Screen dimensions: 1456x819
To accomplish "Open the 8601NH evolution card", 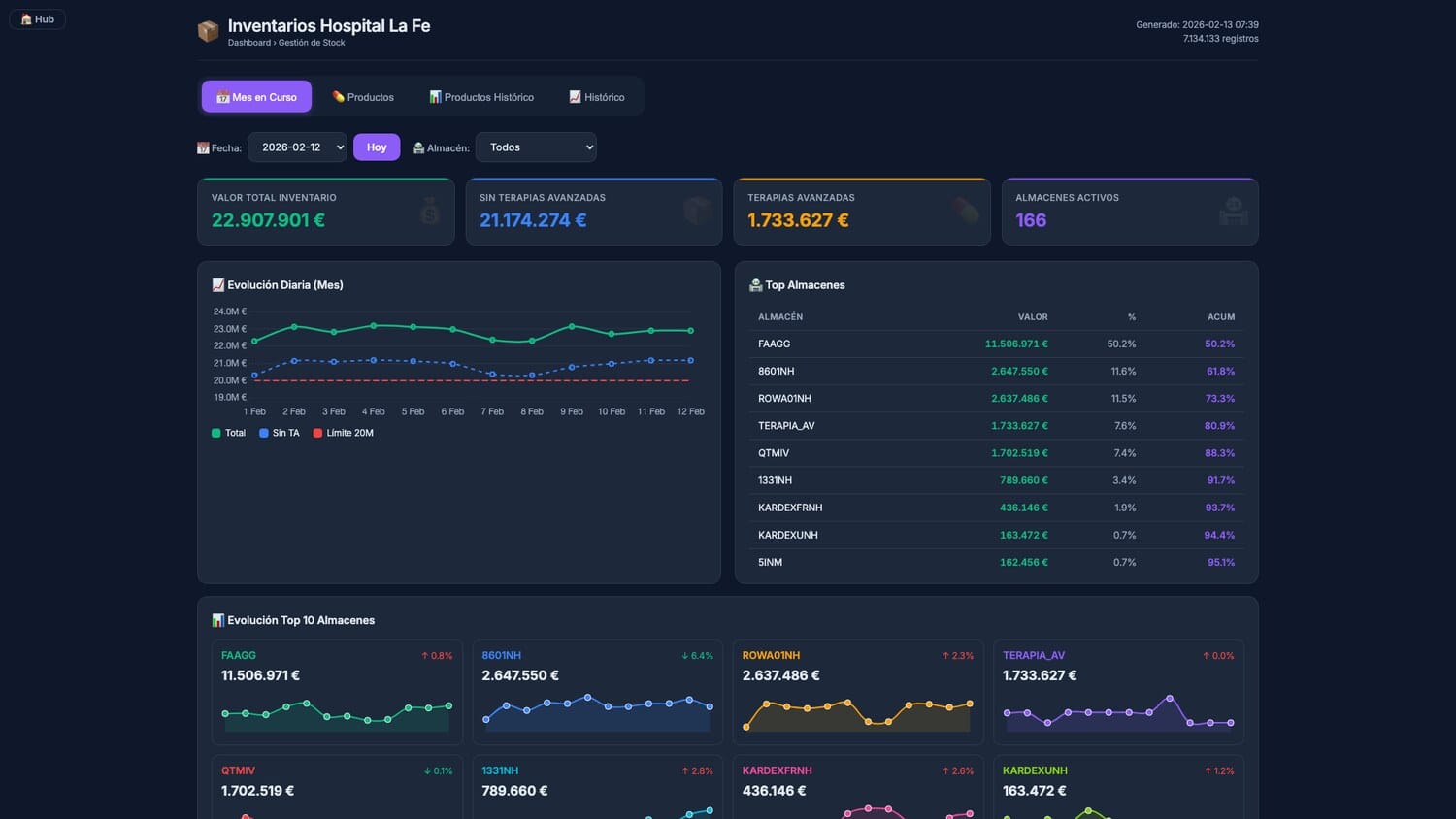I will pos(597,692).
